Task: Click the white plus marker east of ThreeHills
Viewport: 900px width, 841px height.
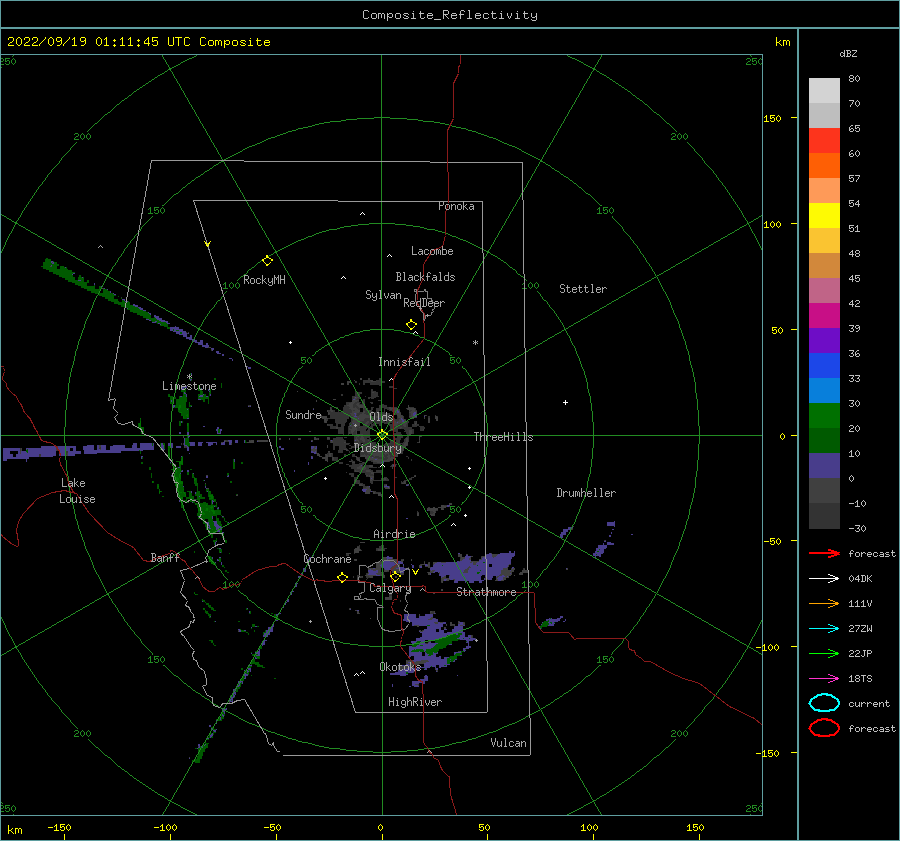Action: point(565,402)
